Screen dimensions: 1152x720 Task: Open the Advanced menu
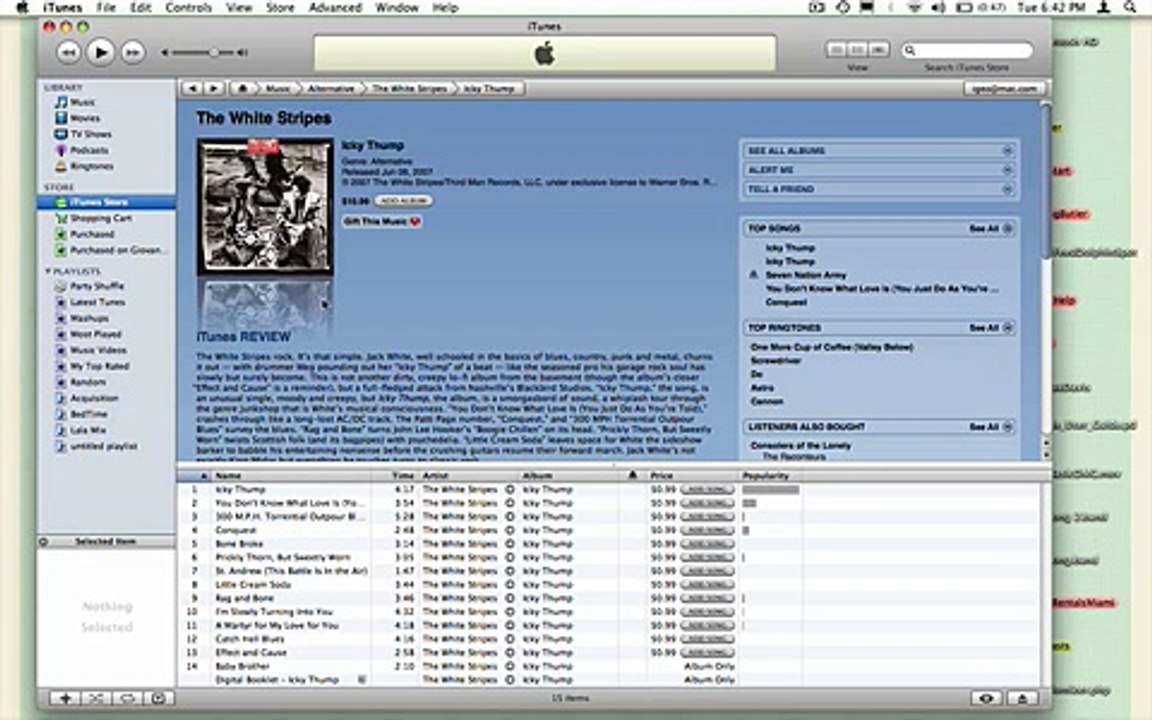pos(337,7)
